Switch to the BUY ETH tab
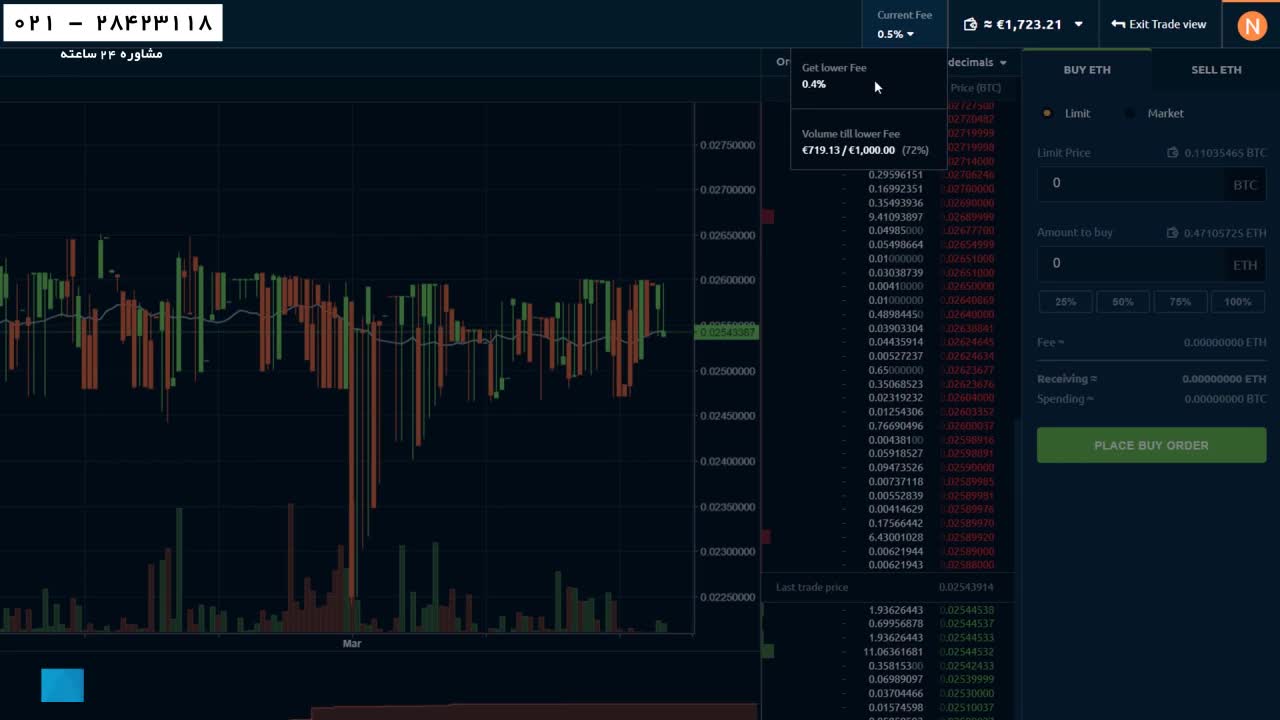Image resolution: width=1280 pixels, height=720 pixels. tap(1087, 69)
